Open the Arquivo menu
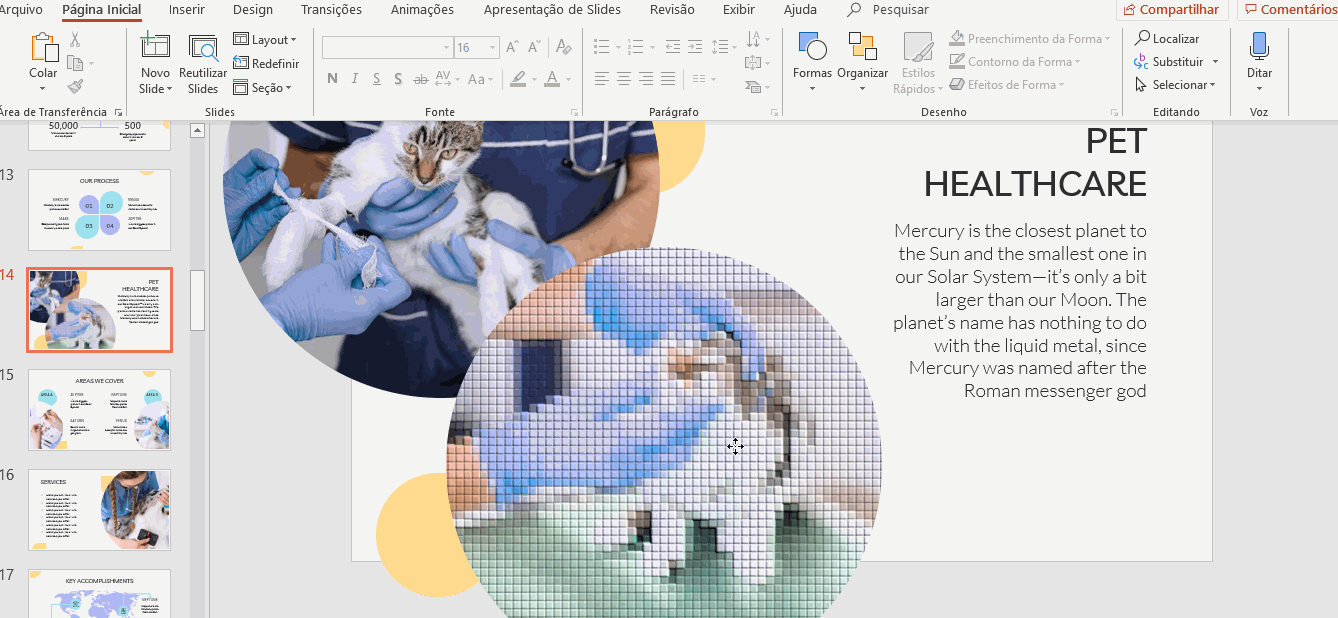 pos(21,10)
